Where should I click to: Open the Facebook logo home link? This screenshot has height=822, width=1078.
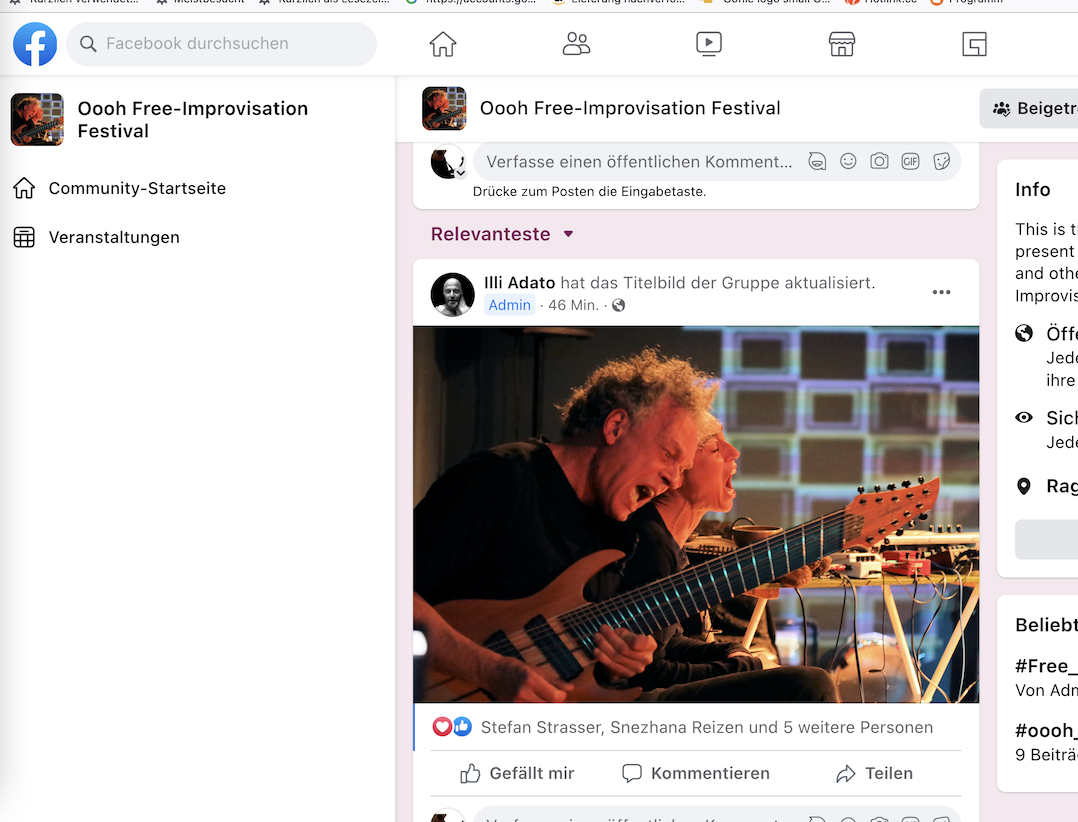click(35, 44)
